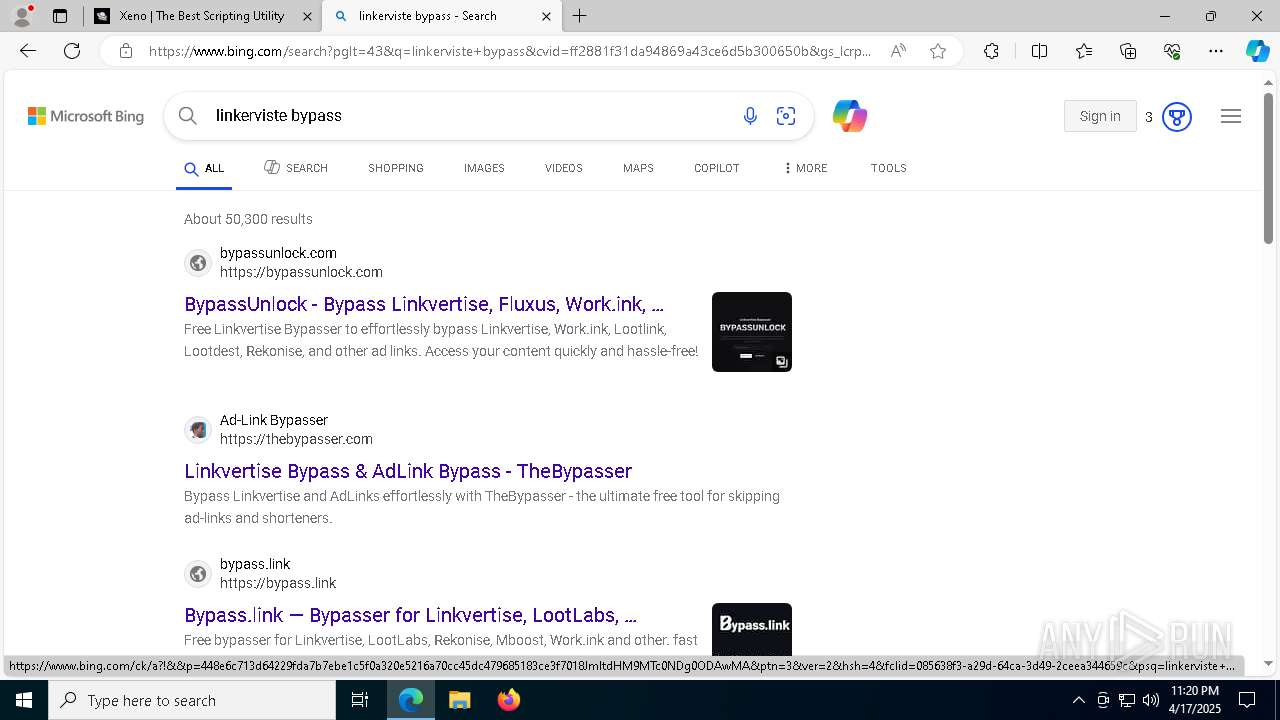This screenshot has width=1280, height=720.
Task: Click the Ad-Link Bypasser site favicon
Action: coord(198,430)
